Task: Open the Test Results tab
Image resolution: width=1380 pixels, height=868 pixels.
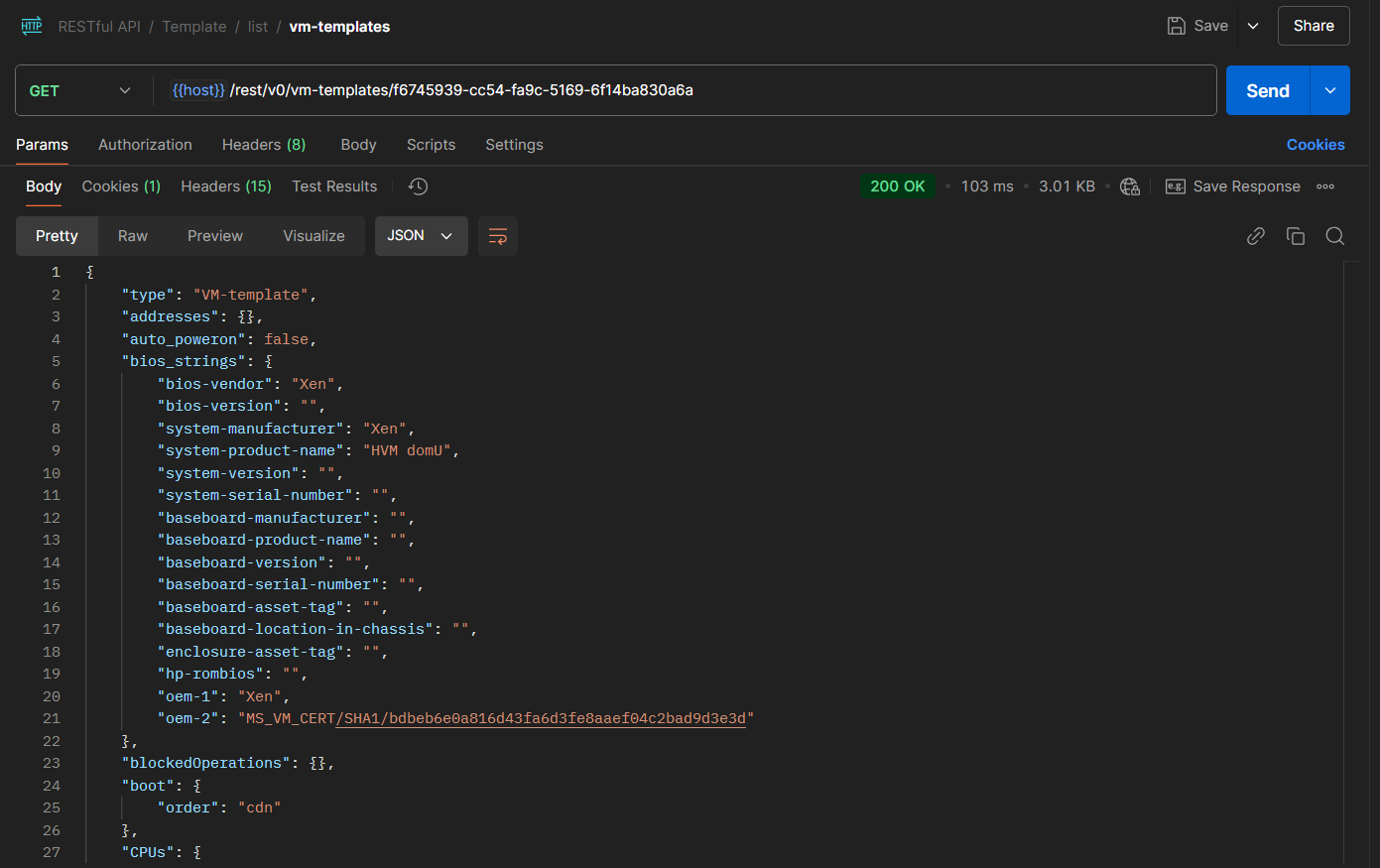Action: tap(334, 186)
